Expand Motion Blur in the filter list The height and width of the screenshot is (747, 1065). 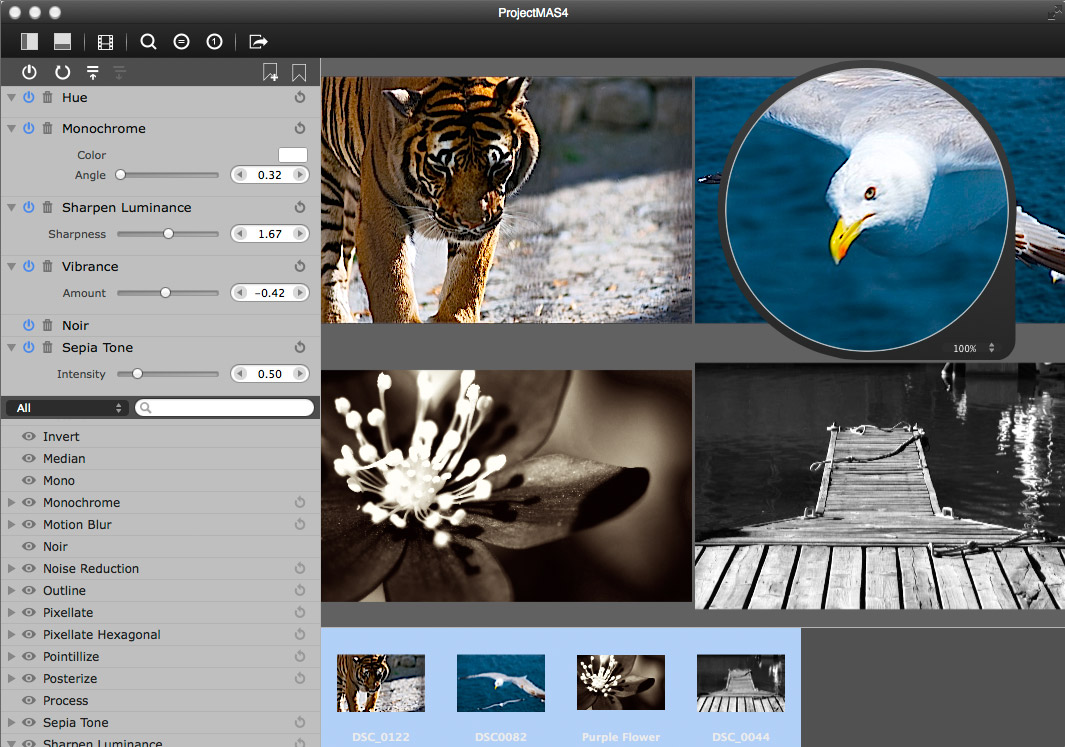12,525
